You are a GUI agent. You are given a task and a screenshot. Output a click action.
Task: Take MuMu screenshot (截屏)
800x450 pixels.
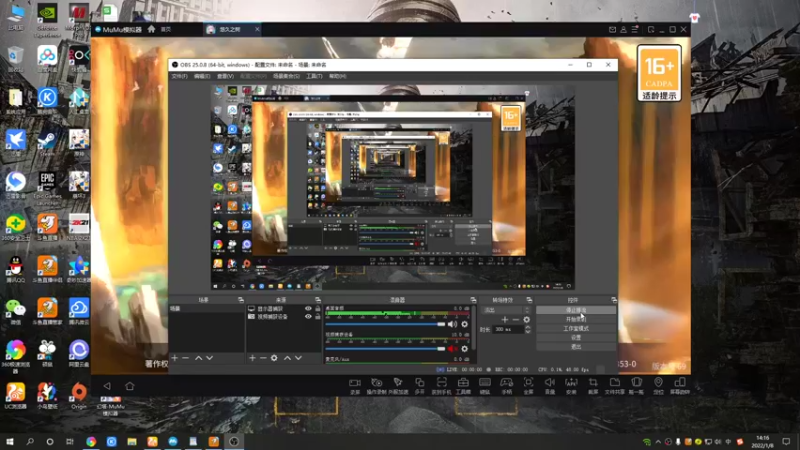click(593, 386)
